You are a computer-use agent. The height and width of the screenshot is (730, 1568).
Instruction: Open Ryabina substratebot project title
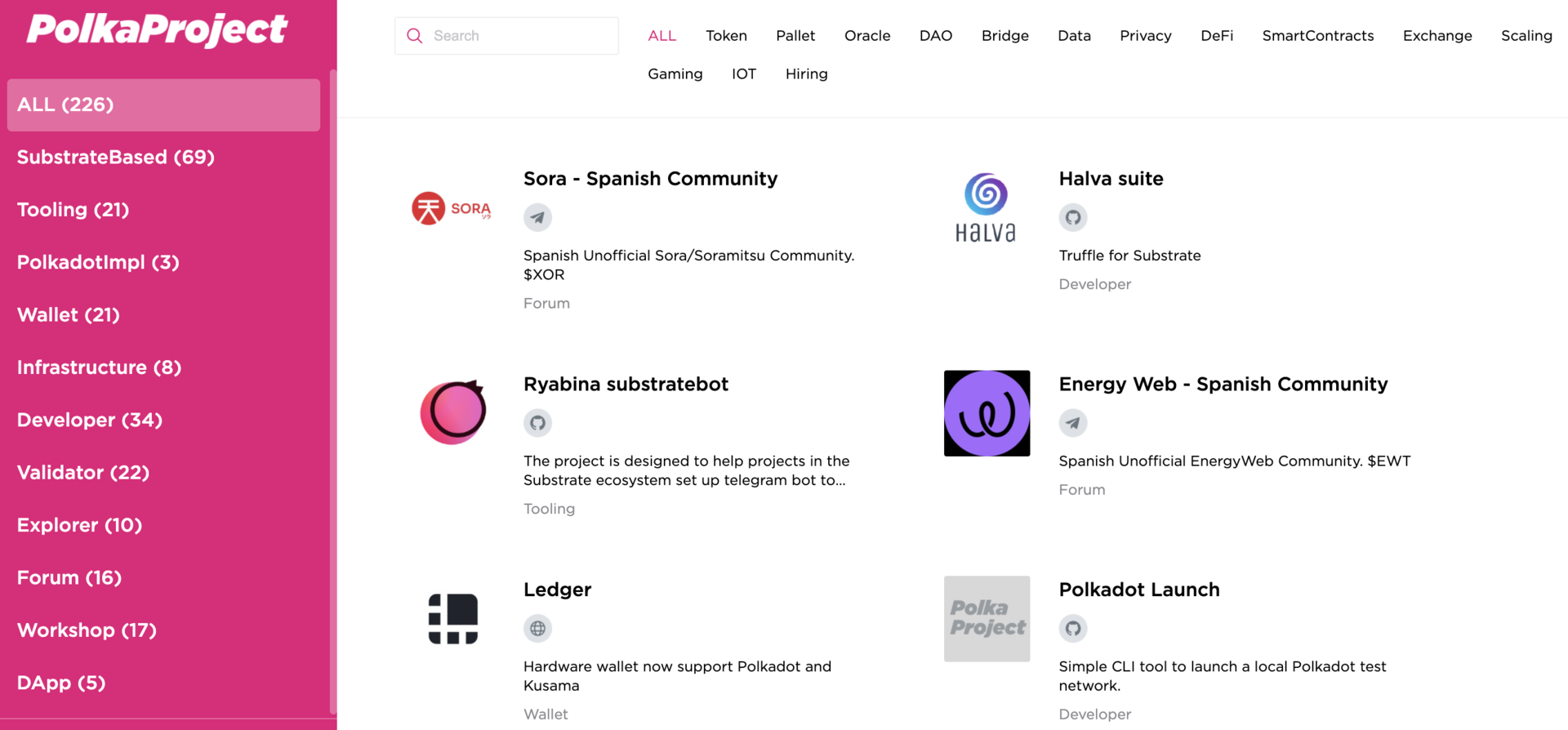[626, 384]
